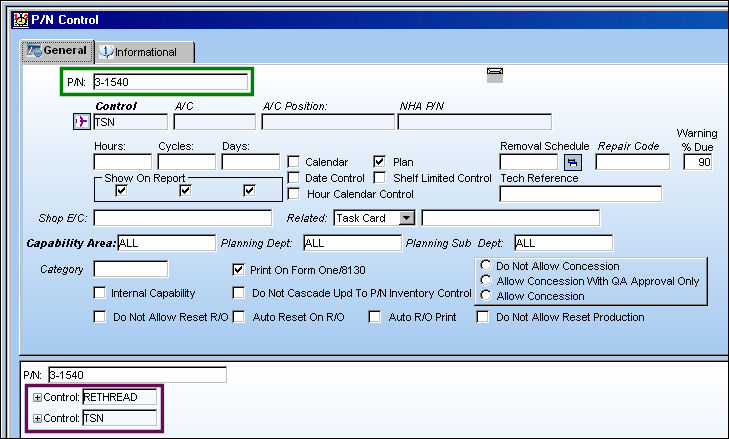729x439 pixels.
Task: Click the Repair Code field
Action: [633, 162]
